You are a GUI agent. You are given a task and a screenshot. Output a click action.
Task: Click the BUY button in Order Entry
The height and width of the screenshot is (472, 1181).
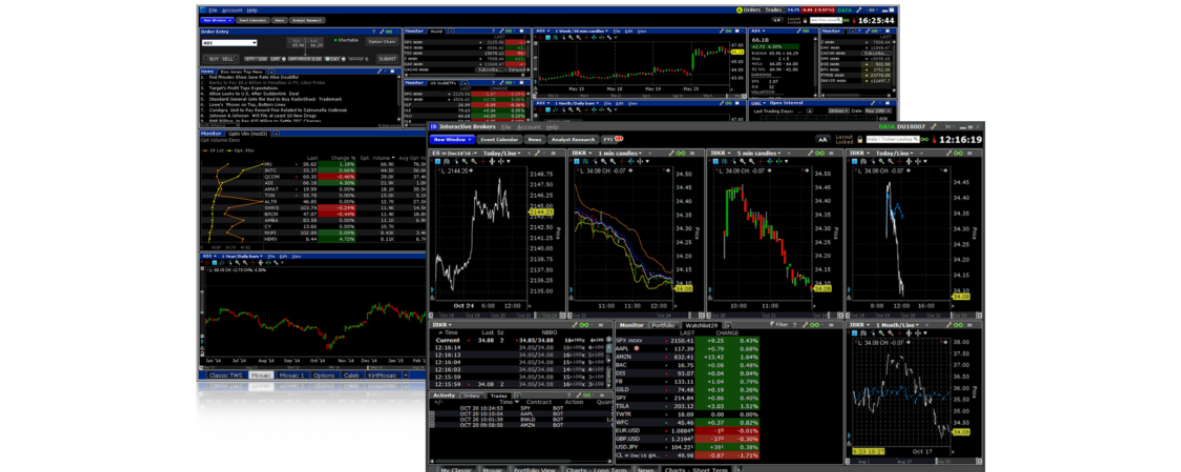click(x=214, y=59)
